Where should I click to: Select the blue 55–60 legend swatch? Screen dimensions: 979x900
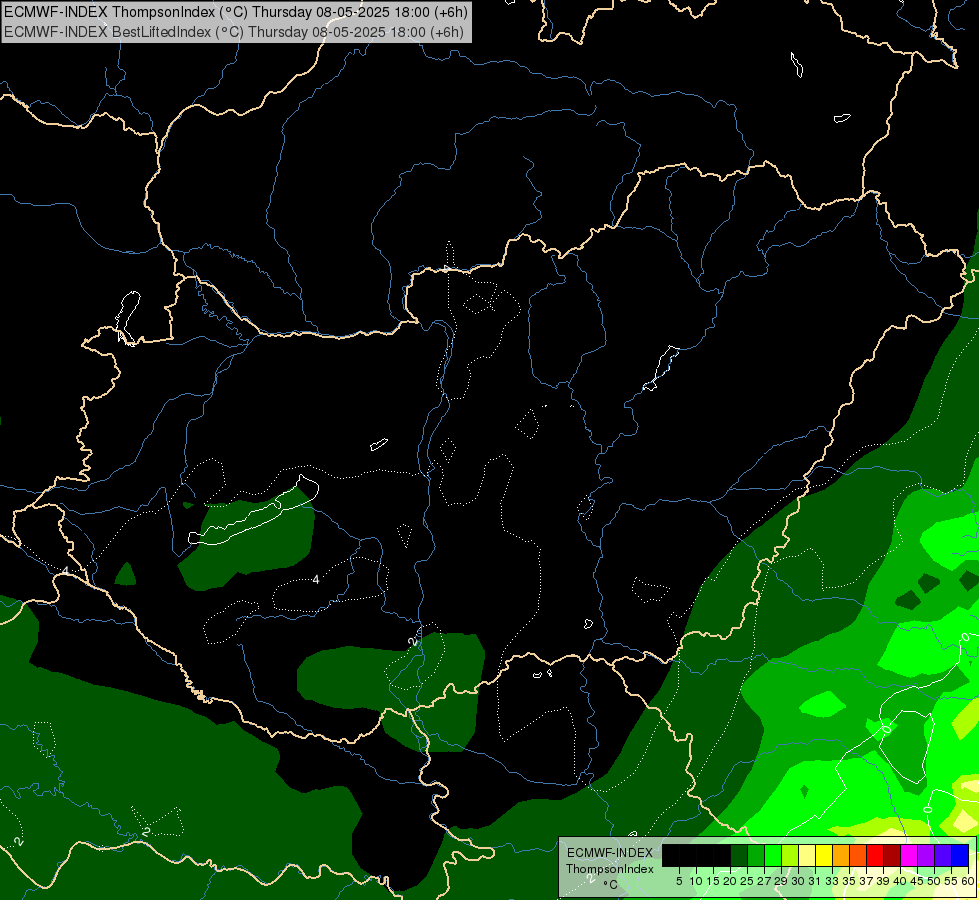pyautogui.click(x=960, y=855)
